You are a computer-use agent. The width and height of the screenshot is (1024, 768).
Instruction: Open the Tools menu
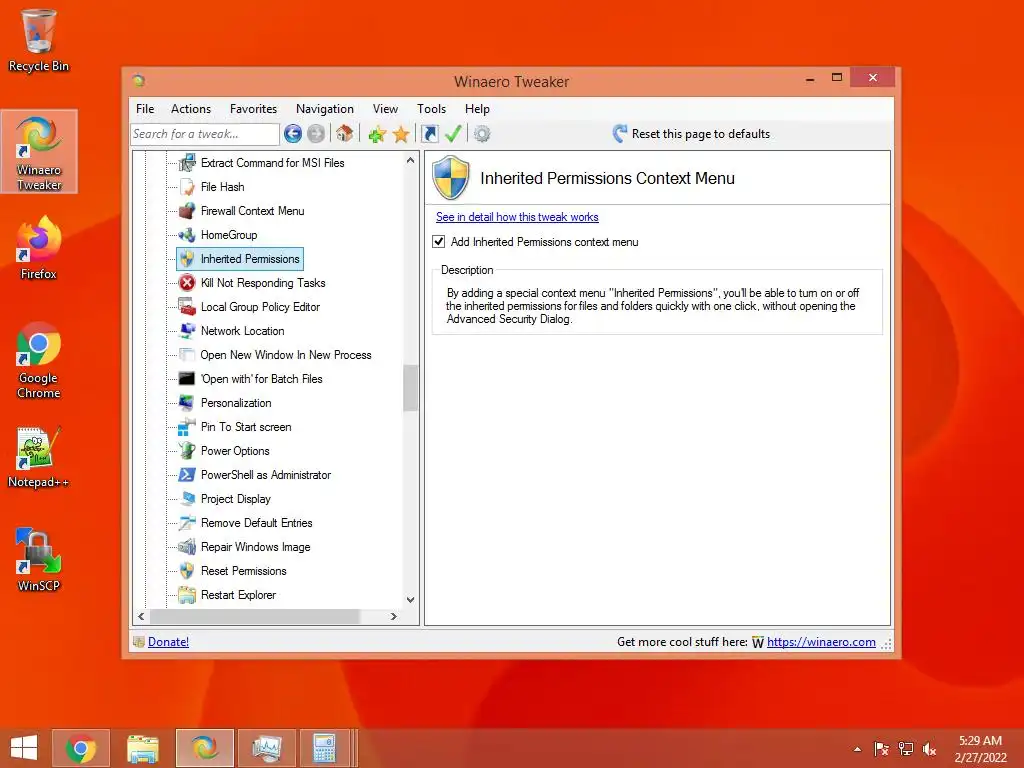(x=432, y=109)
